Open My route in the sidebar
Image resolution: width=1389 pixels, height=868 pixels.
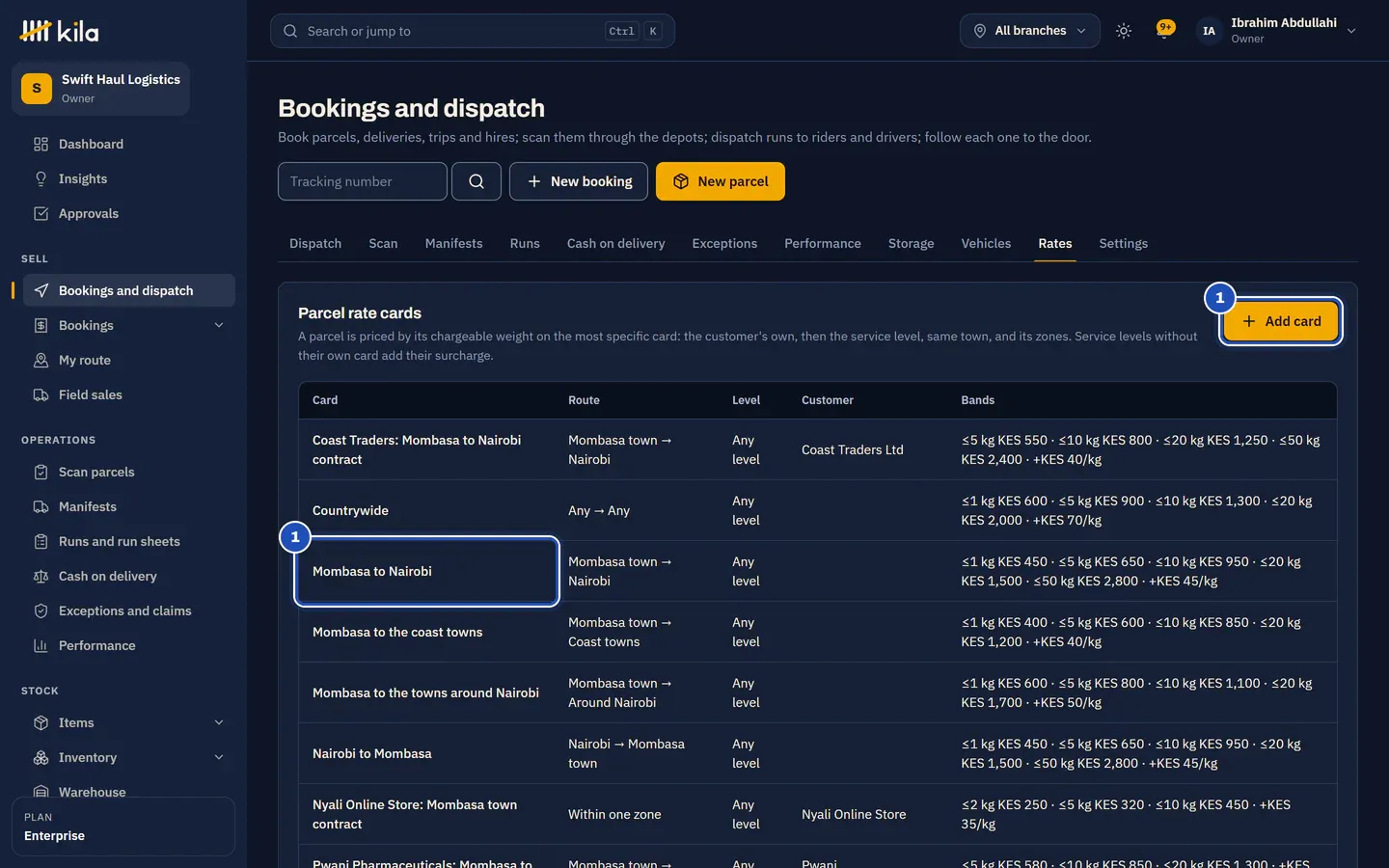pos(128,360)
